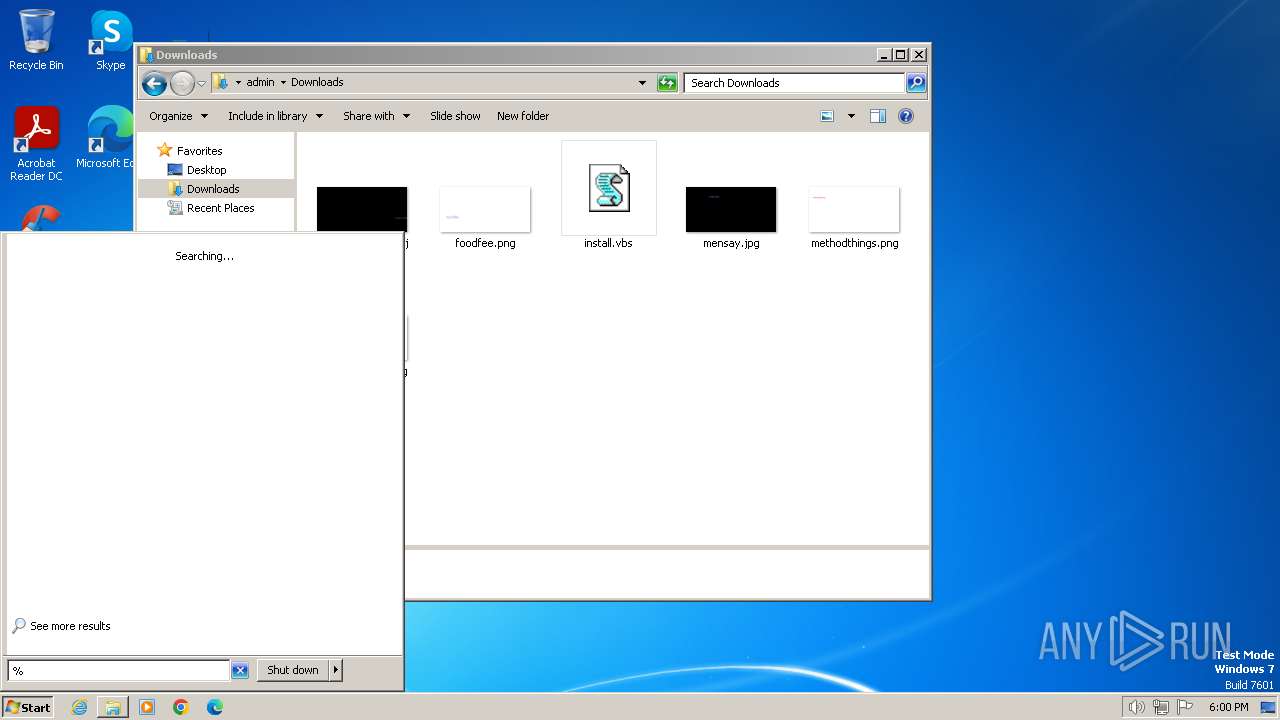Click the install.vbs file name
Viewport: 1280px width, 720px height.
608,243
